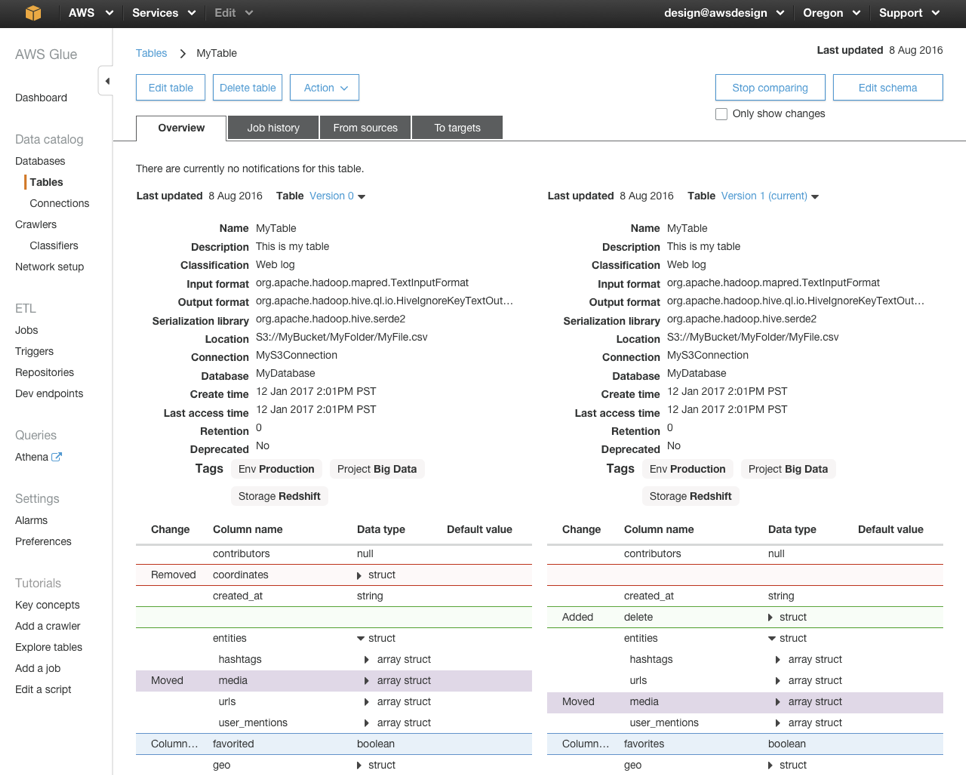
Task: Open the Services dropdown menu
Action: click(x=164, y=13)
